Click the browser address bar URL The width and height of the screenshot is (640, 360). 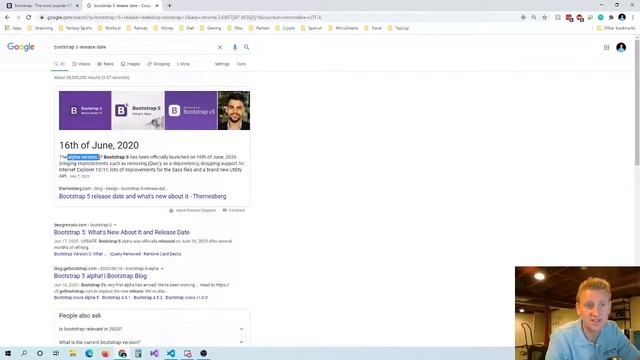[x=184, y=18]
